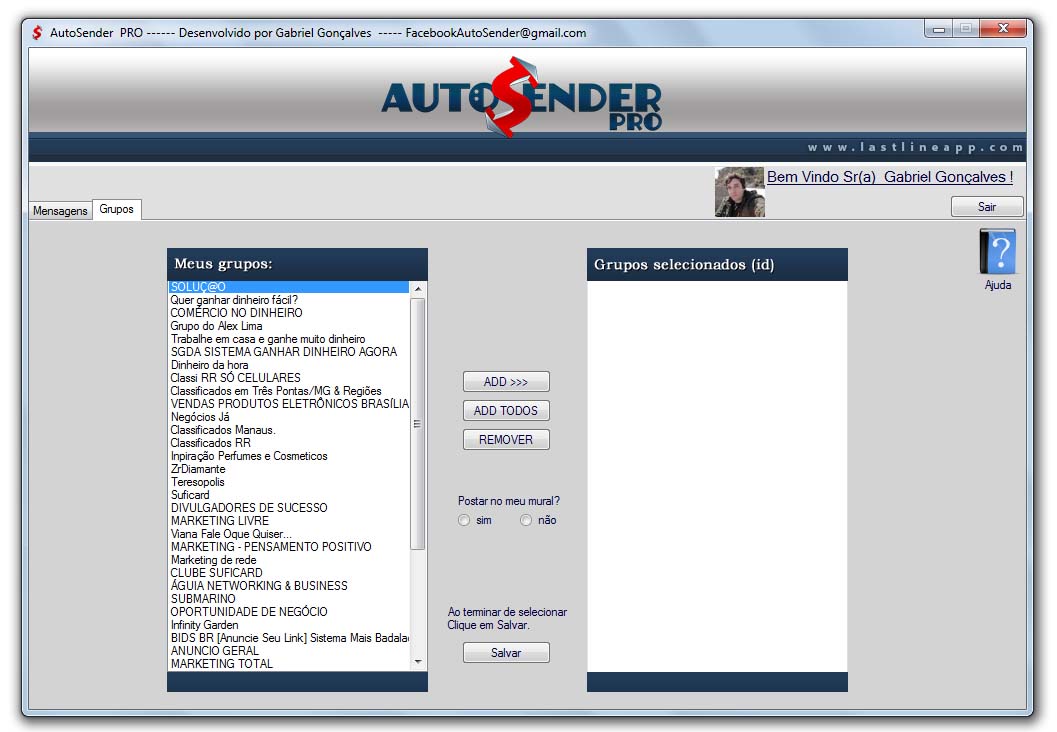Select the SOLUÇ@O group
The height and width of the screenshot is (732, 1057).
tap(289, 287)
